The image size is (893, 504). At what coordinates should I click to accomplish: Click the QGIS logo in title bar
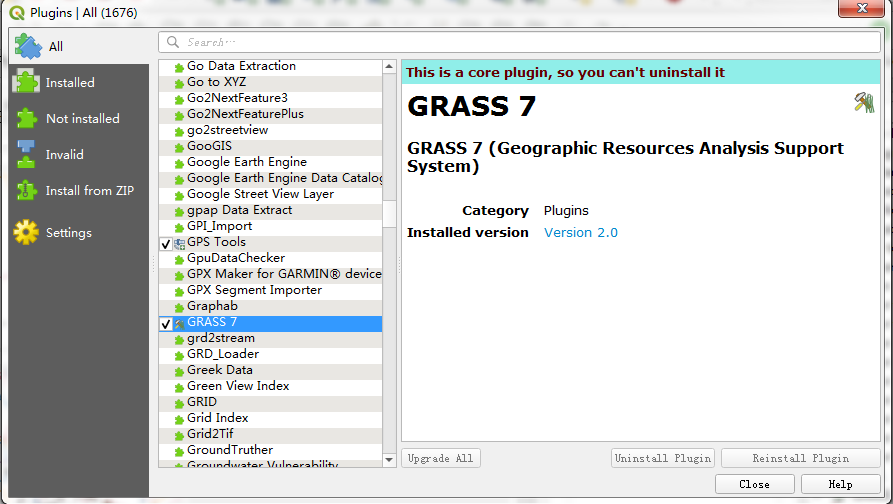click(x=17, y=12)
